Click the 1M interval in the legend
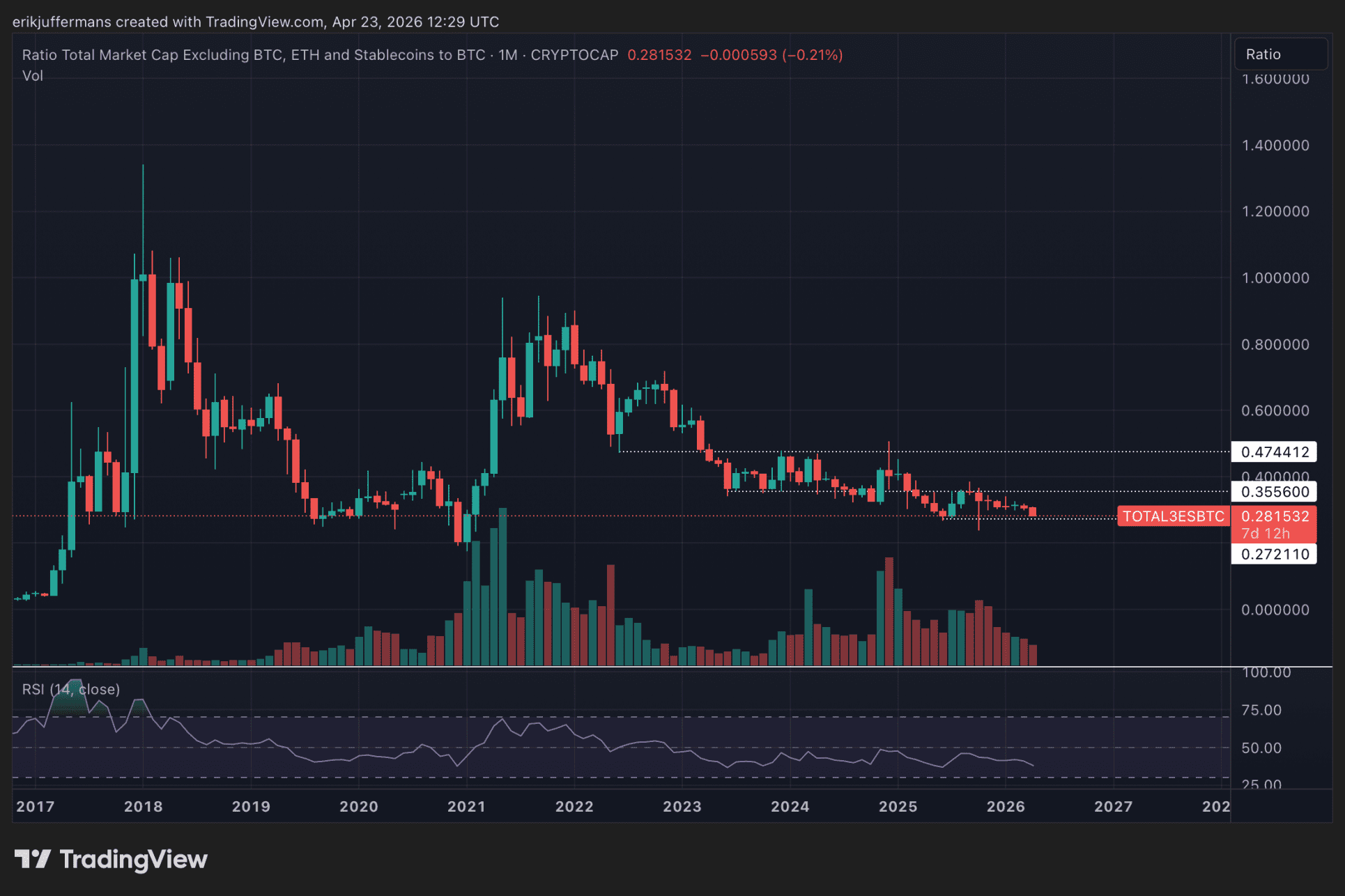 point(507,55)
